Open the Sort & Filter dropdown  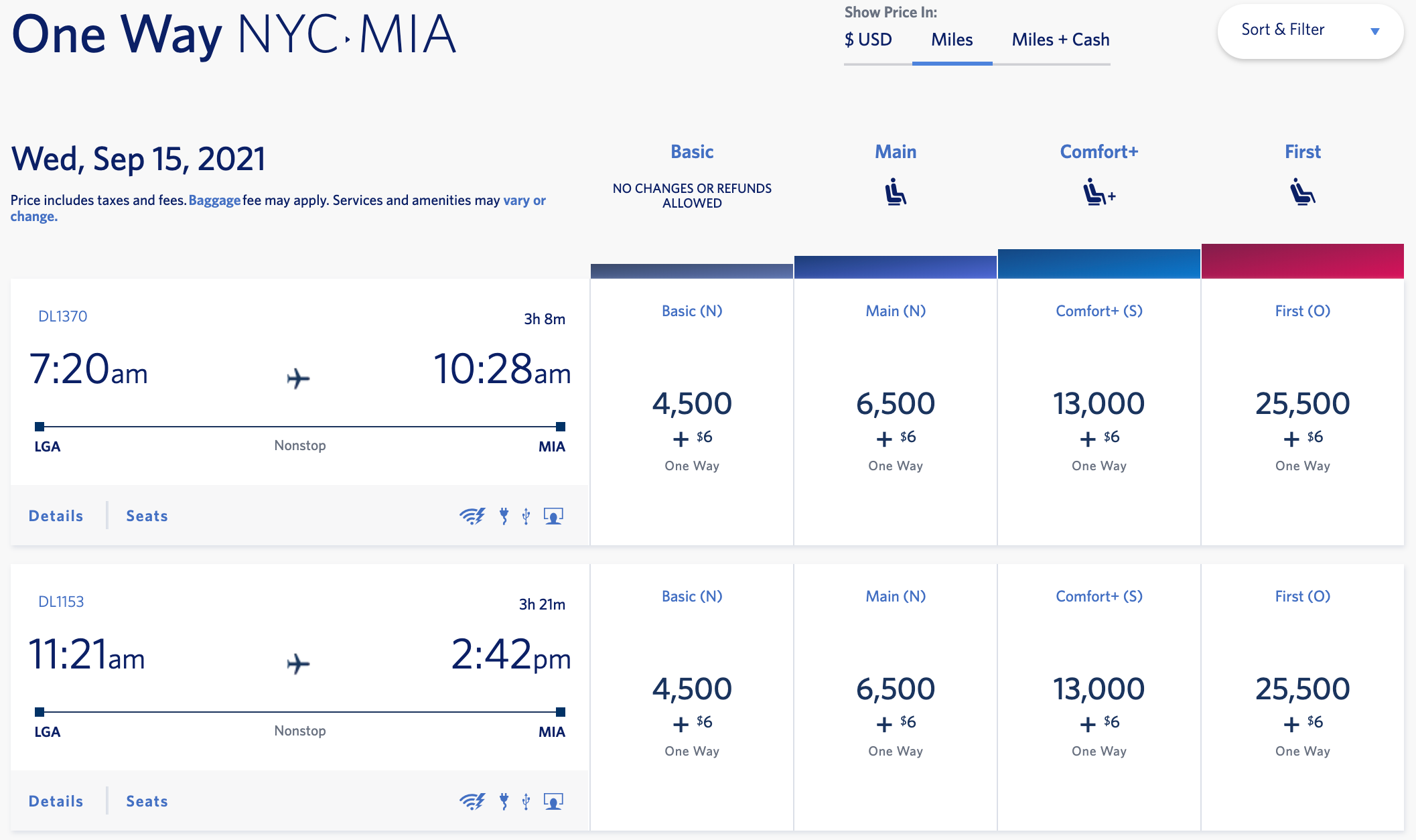(x=1310, y=31)
